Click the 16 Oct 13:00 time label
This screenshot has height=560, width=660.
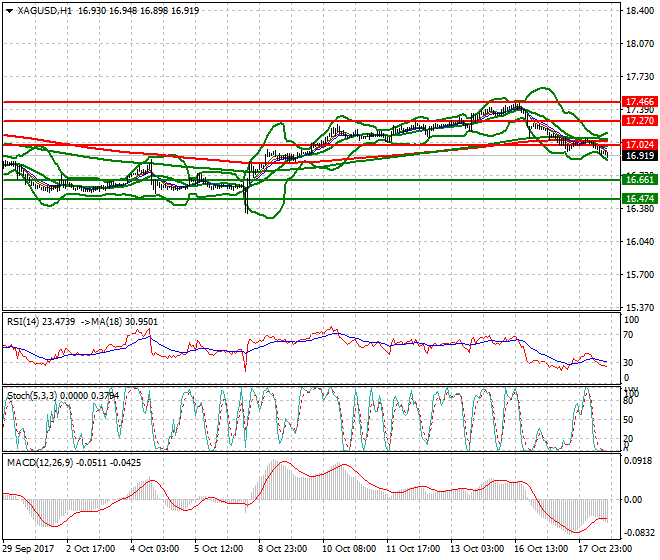coord(540,549)
